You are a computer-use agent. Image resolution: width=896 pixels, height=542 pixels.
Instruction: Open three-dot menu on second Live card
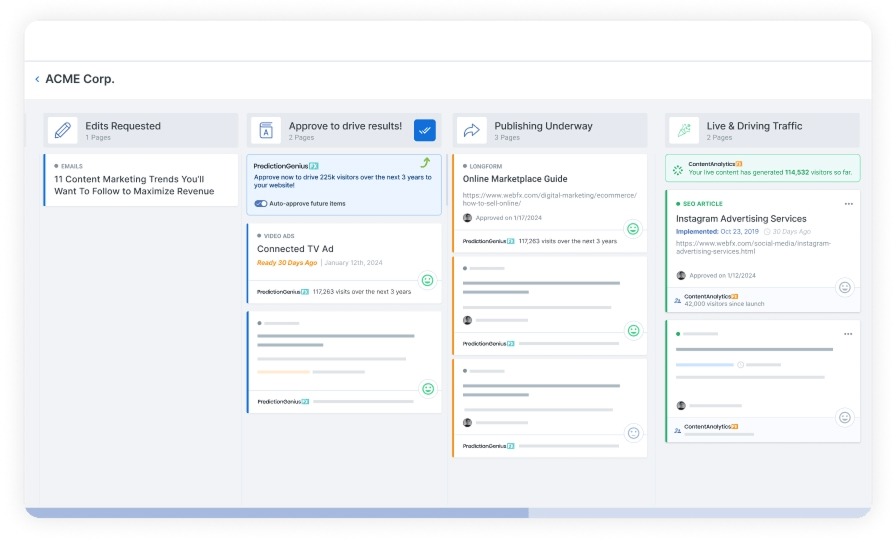[849, 333]
